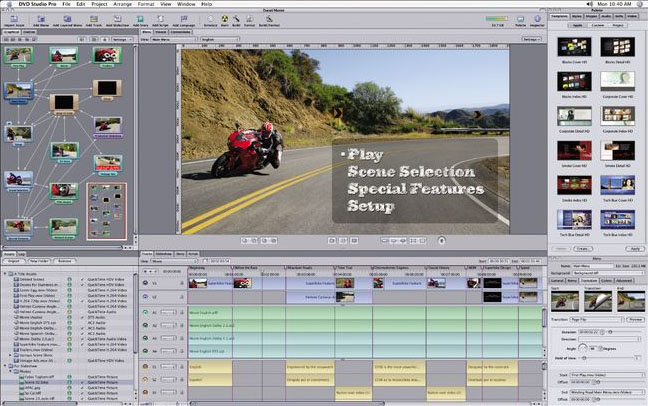Lock the A1 audio track
Screen dimensions: 648x406
pos(181,313)
